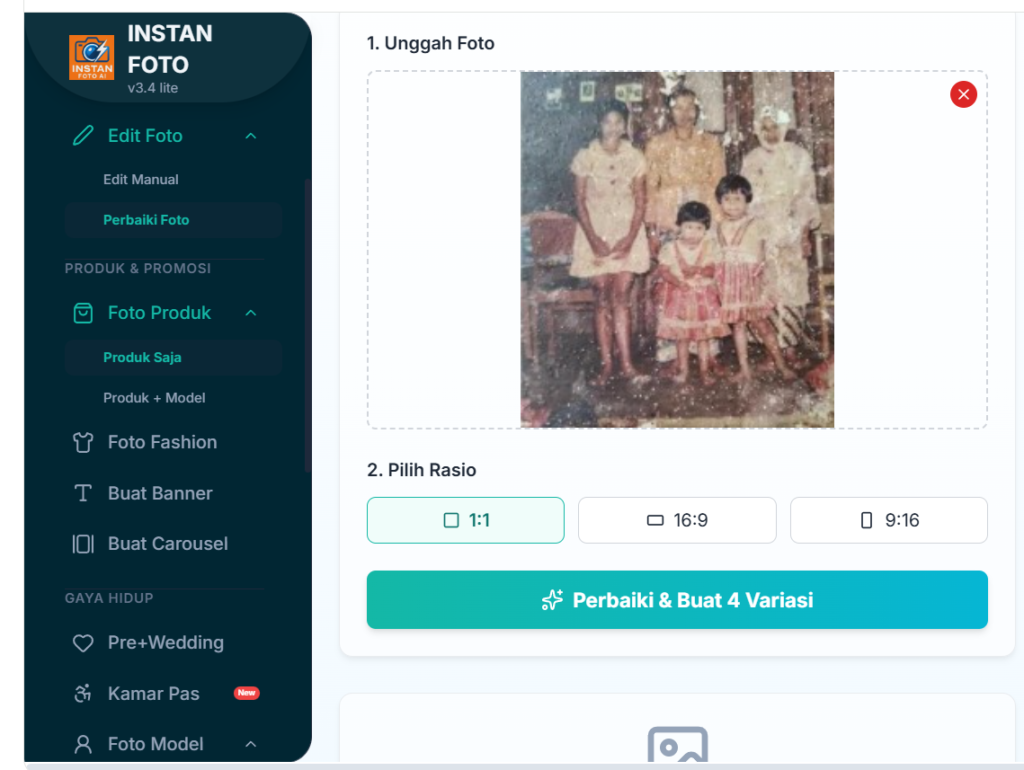Click the Buat Carousel icon
Viewport: 1024px width, 770px height.
point(83,544)
